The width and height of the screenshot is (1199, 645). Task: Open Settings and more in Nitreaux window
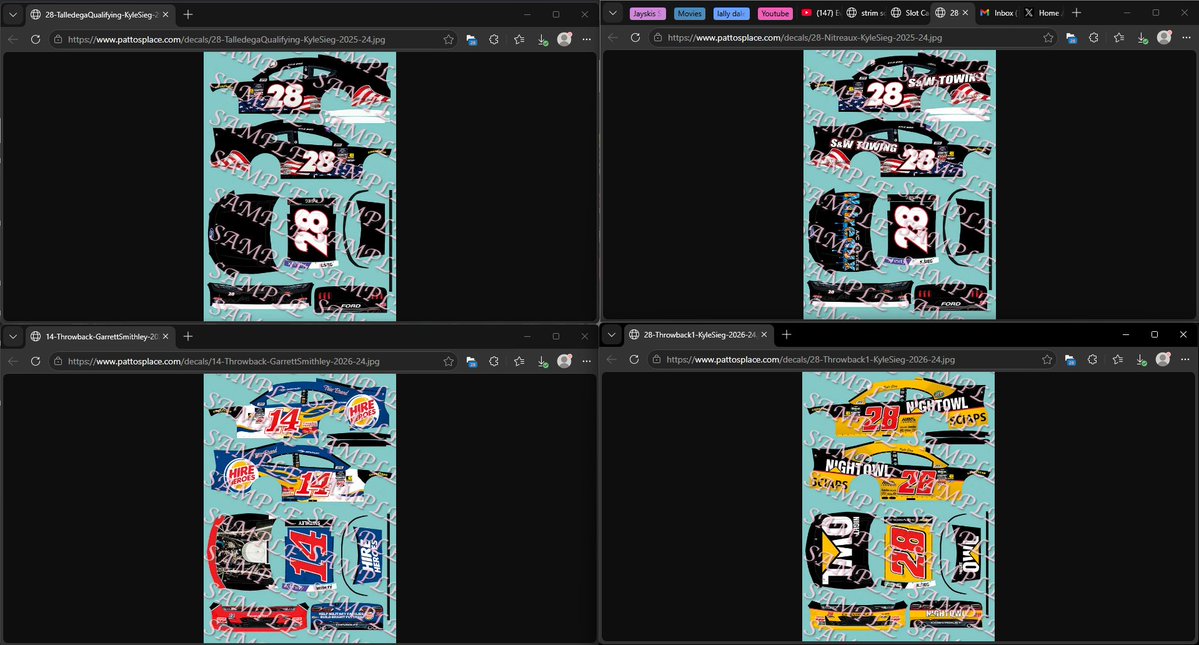tap(1186, 37)
